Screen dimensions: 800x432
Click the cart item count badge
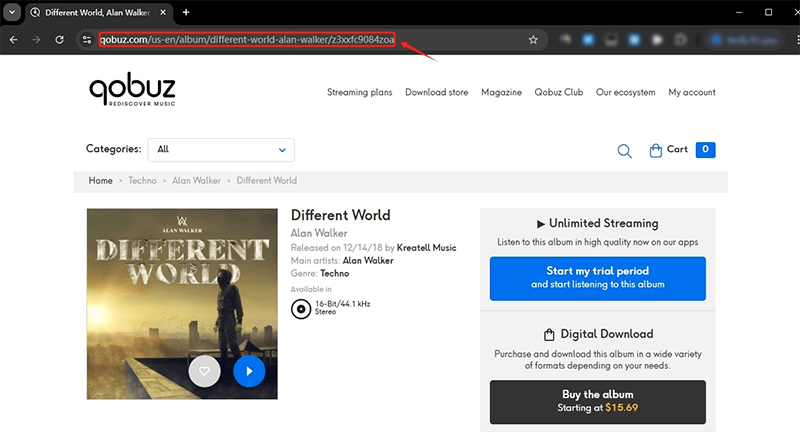click(705, 149)
